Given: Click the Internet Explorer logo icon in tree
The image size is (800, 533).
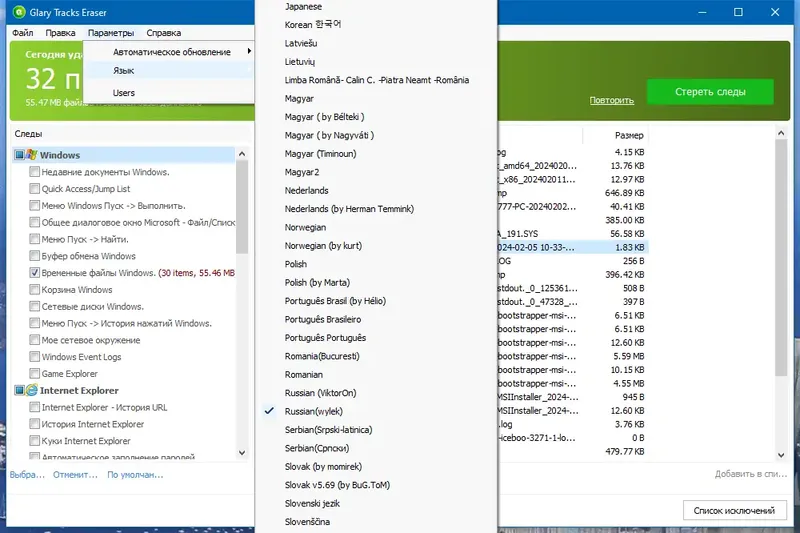Looking at the screenshot, I should (x=32, y=390).
